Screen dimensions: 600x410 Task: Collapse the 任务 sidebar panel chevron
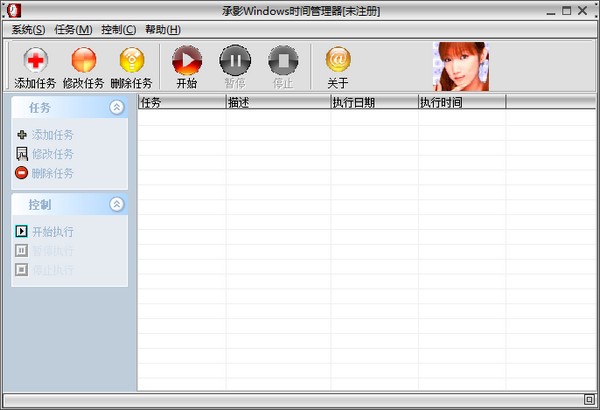pos(117,107)
